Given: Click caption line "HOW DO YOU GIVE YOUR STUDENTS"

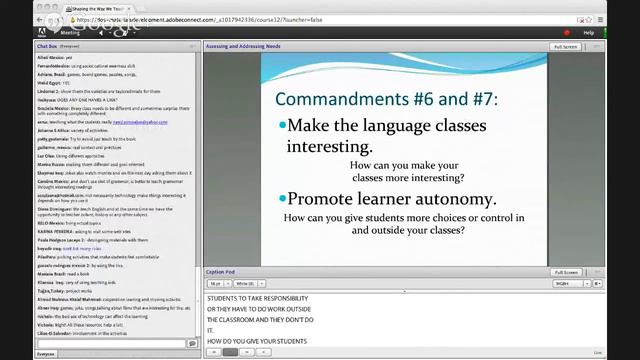Looking at the screenshot, I should point(257,341).
